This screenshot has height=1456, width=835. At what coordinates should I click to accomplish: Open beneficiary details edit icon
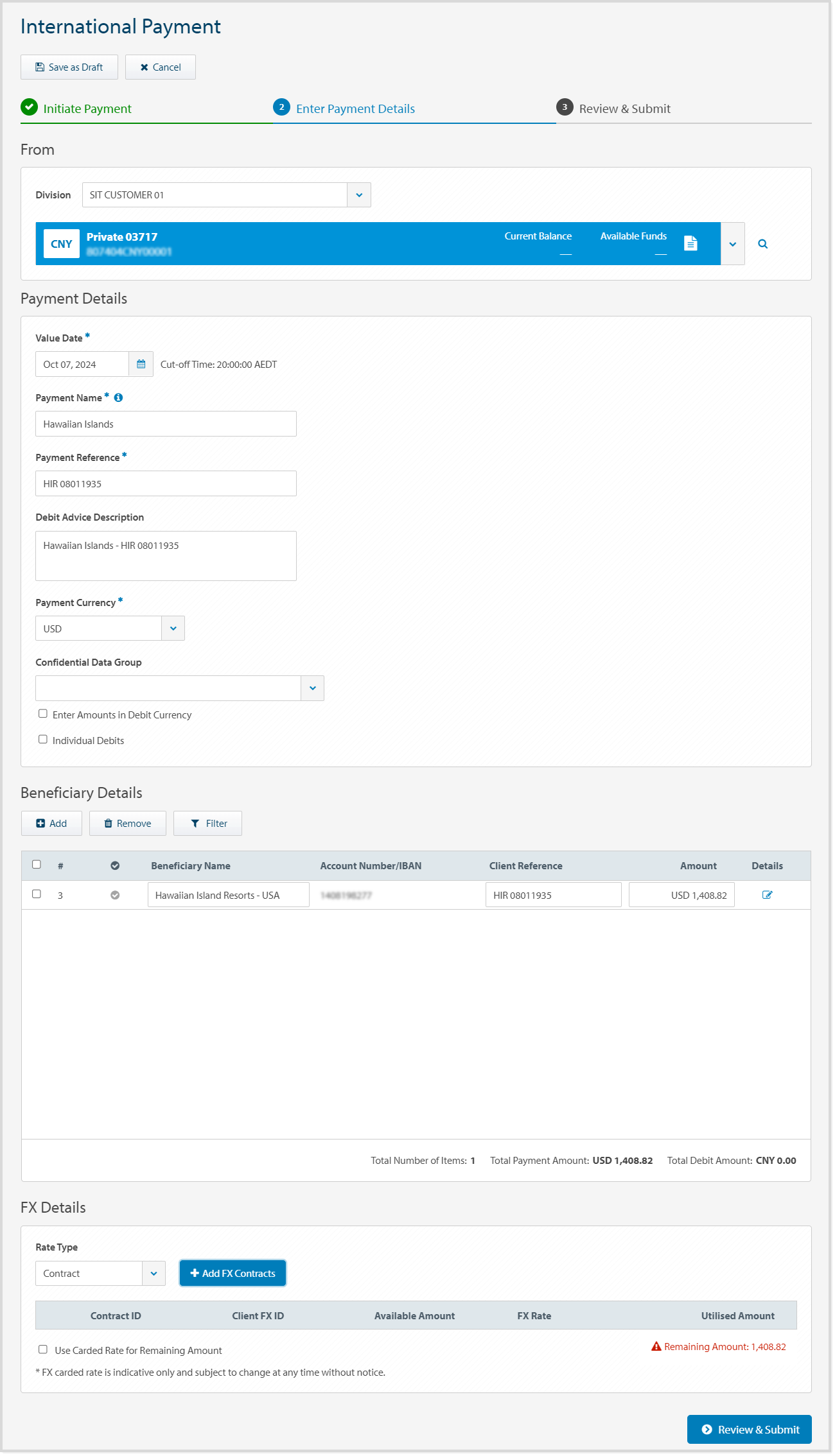click(x=767, y=895)
